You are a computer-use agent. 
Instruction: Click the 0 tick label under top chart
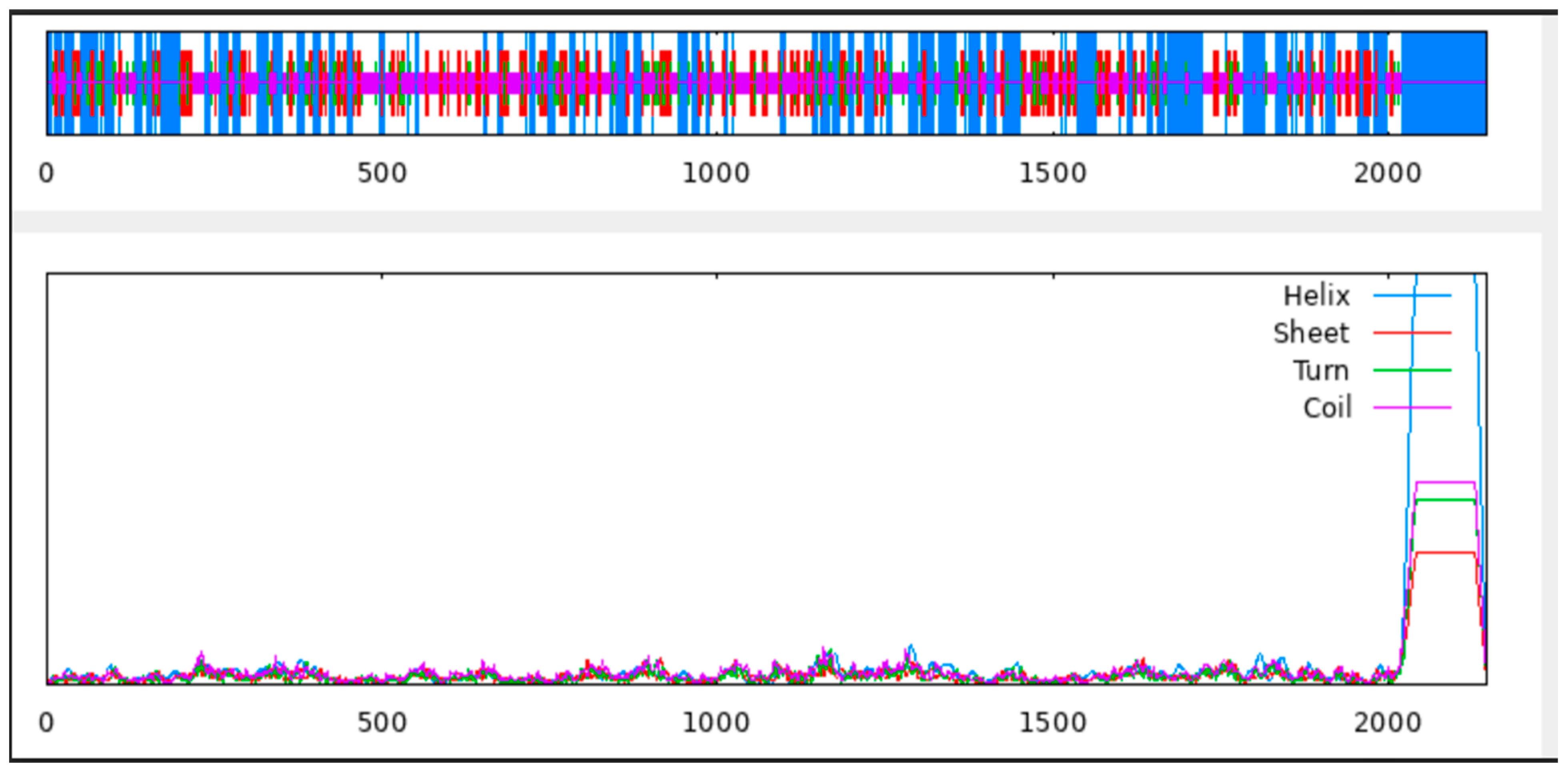[x=46, y=174]
